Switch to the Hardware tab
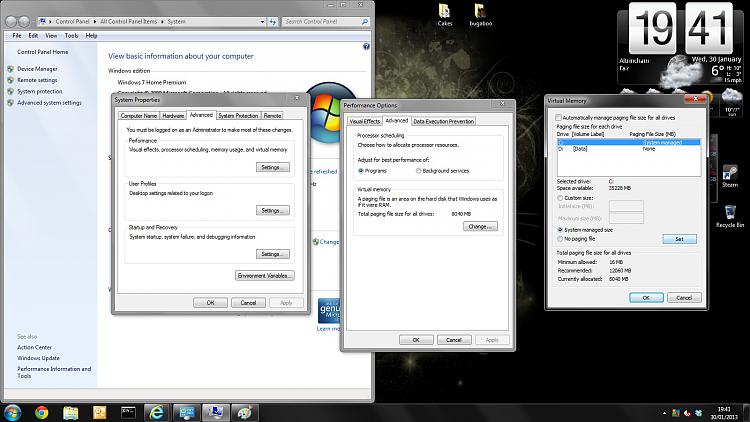750x422 pixels. point(173,116)
